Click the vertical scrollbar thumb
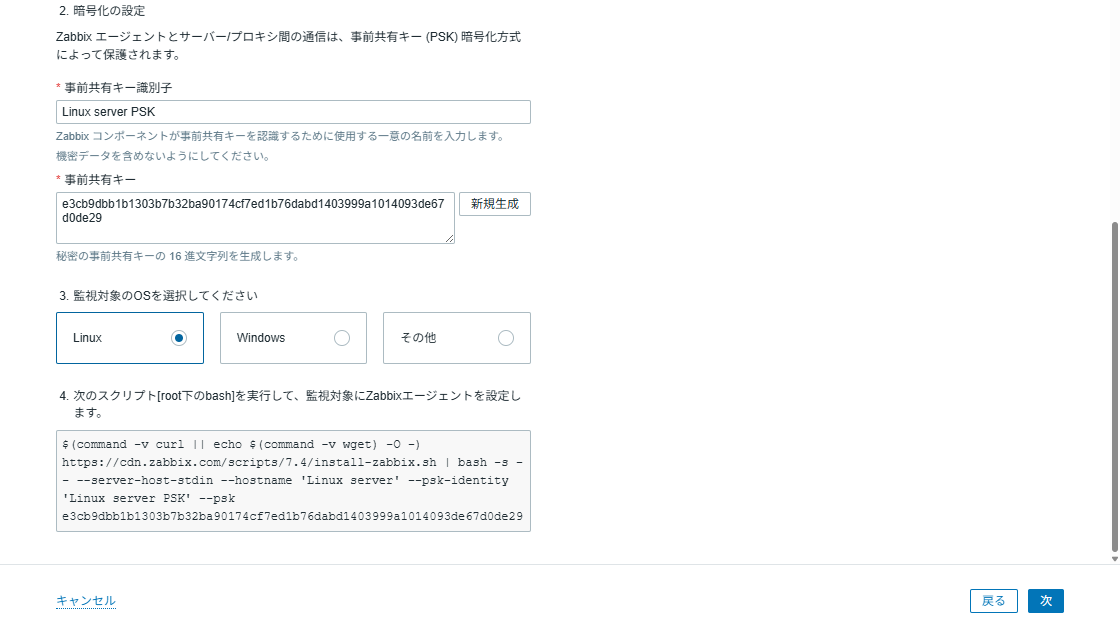 pos(1114,387)
